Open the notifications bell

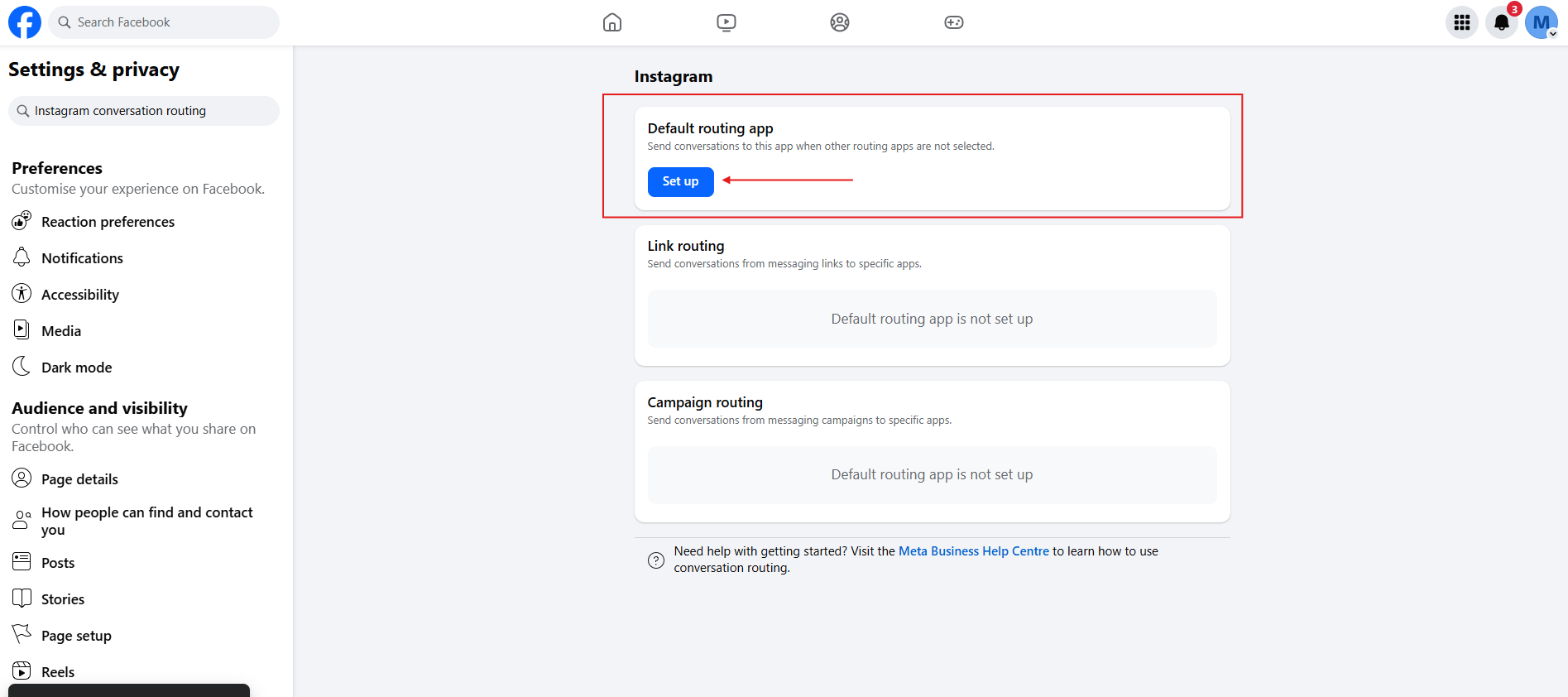[x=1501, y=22]
